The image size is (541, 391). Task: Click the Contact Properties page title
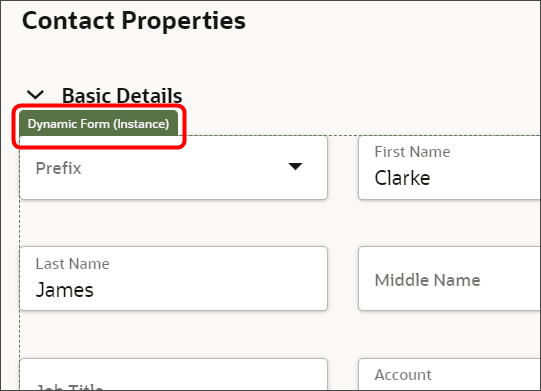pyautogui.click(x=134, y=21)
